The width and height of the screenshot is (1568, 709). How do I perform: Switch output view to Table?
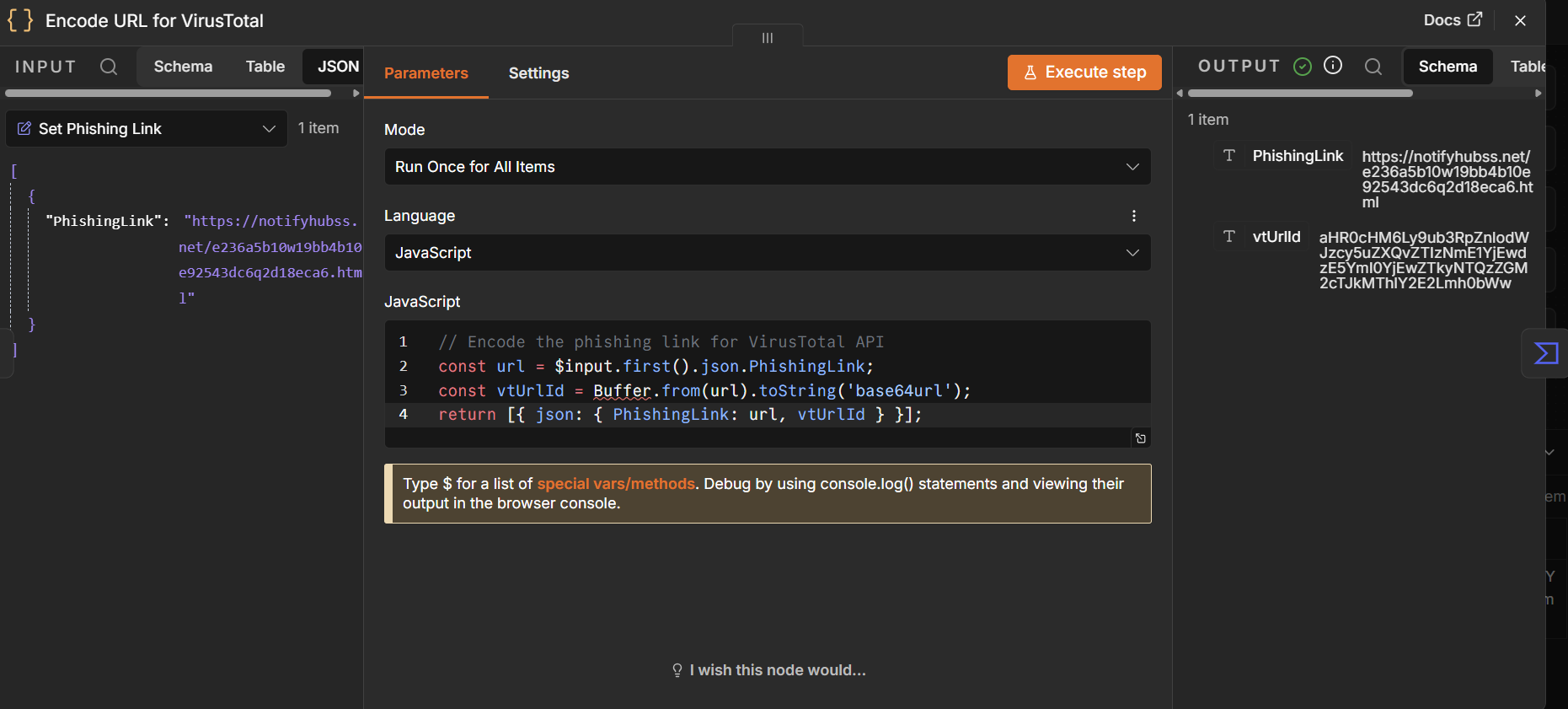1528,67
